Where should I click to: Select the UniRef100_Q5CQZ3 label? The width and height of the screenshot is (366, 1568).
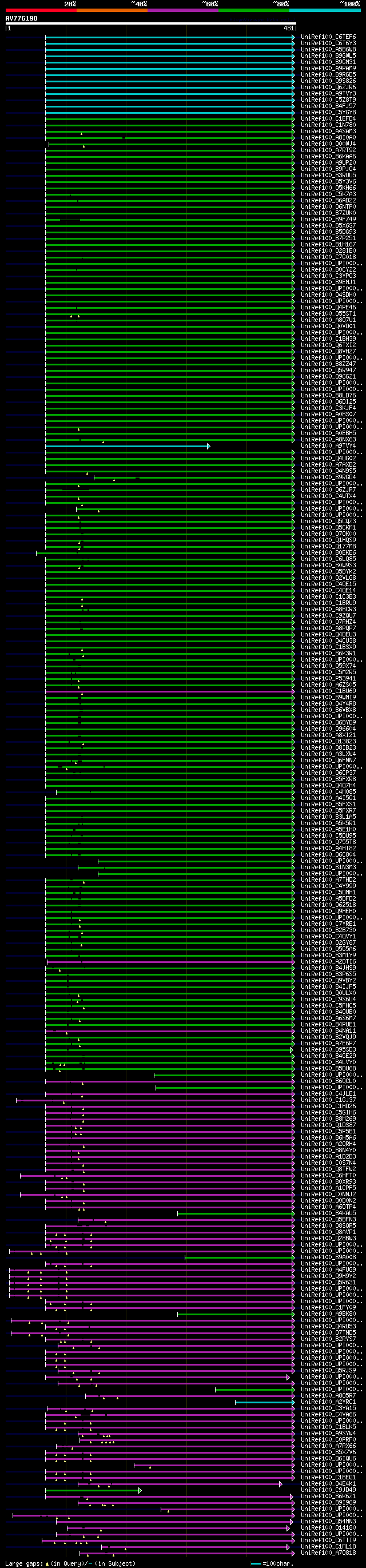328,522
